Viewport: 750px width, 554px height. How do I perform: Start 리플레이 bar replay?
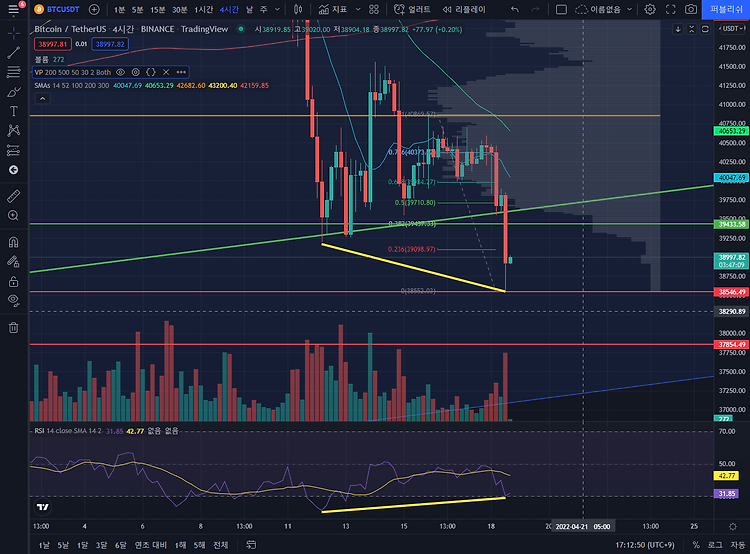tap(463, 9)
